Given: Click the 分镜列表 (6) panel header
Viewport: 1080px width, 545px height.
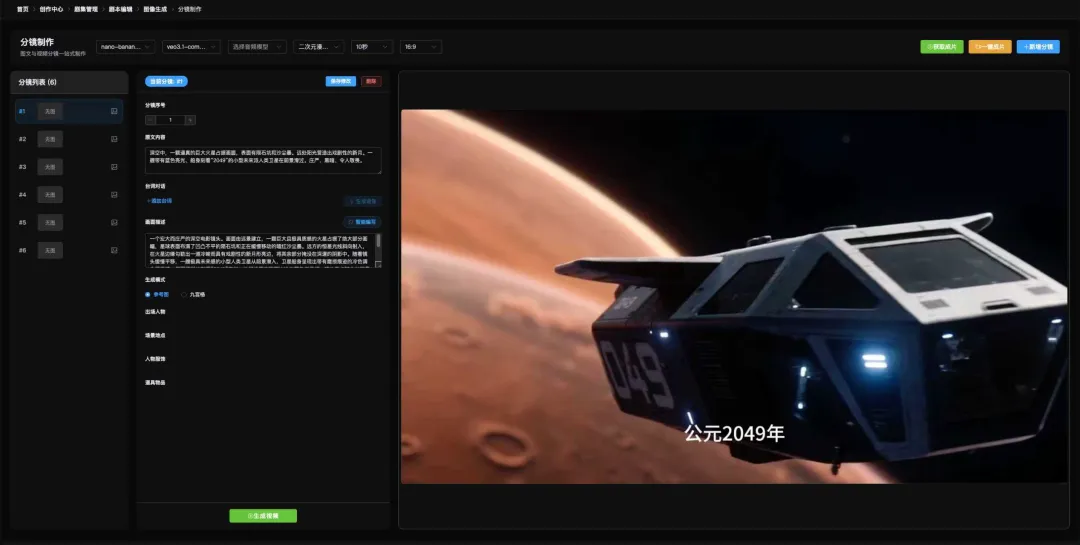Looking at the screenshot, I should coord(69,82).
